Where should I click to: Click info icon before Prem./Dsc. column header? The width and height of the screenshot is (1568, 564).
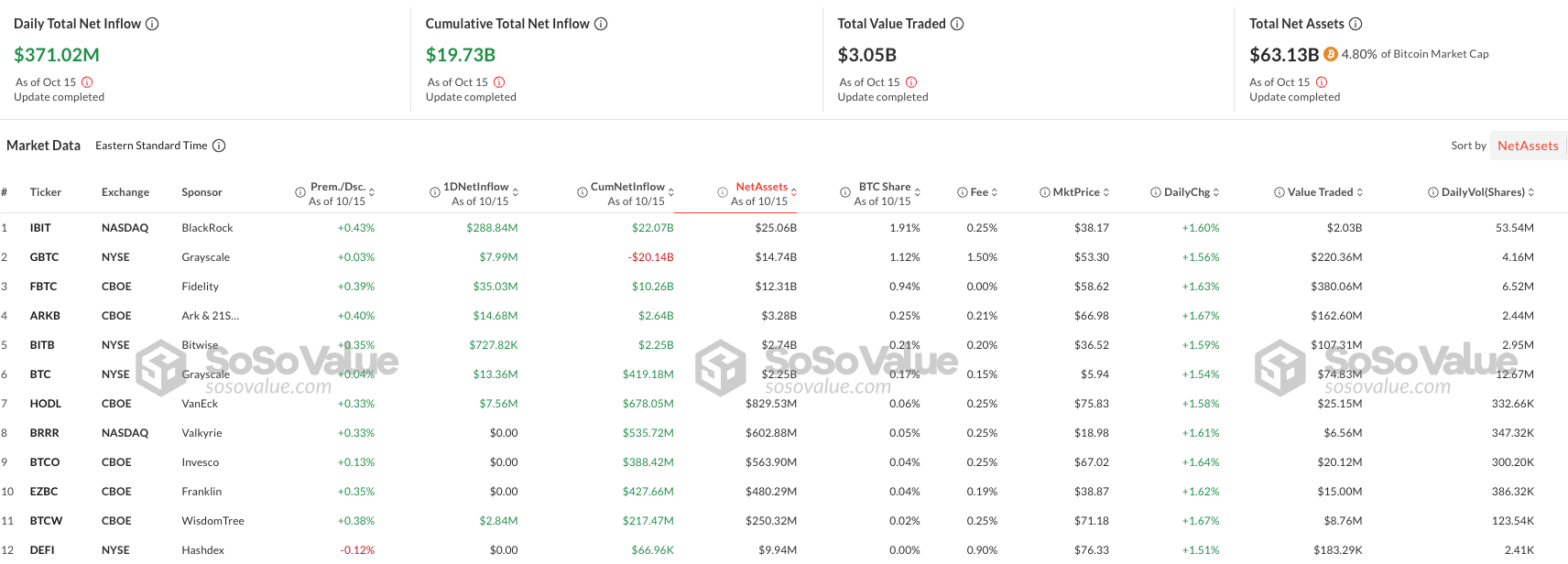coord(300,192)
